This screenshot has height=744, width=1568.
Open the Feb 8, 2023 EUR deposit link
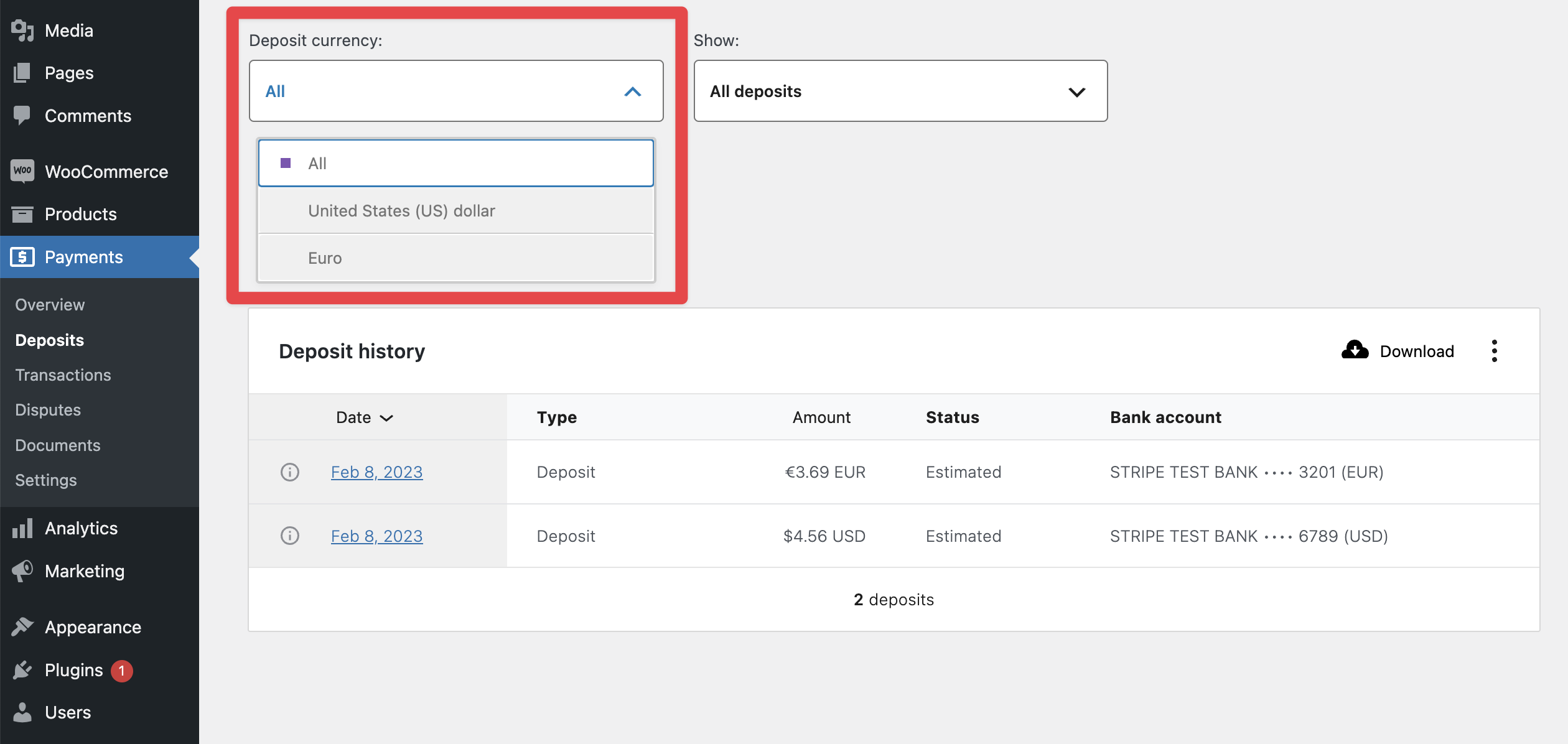click(376, 472)
